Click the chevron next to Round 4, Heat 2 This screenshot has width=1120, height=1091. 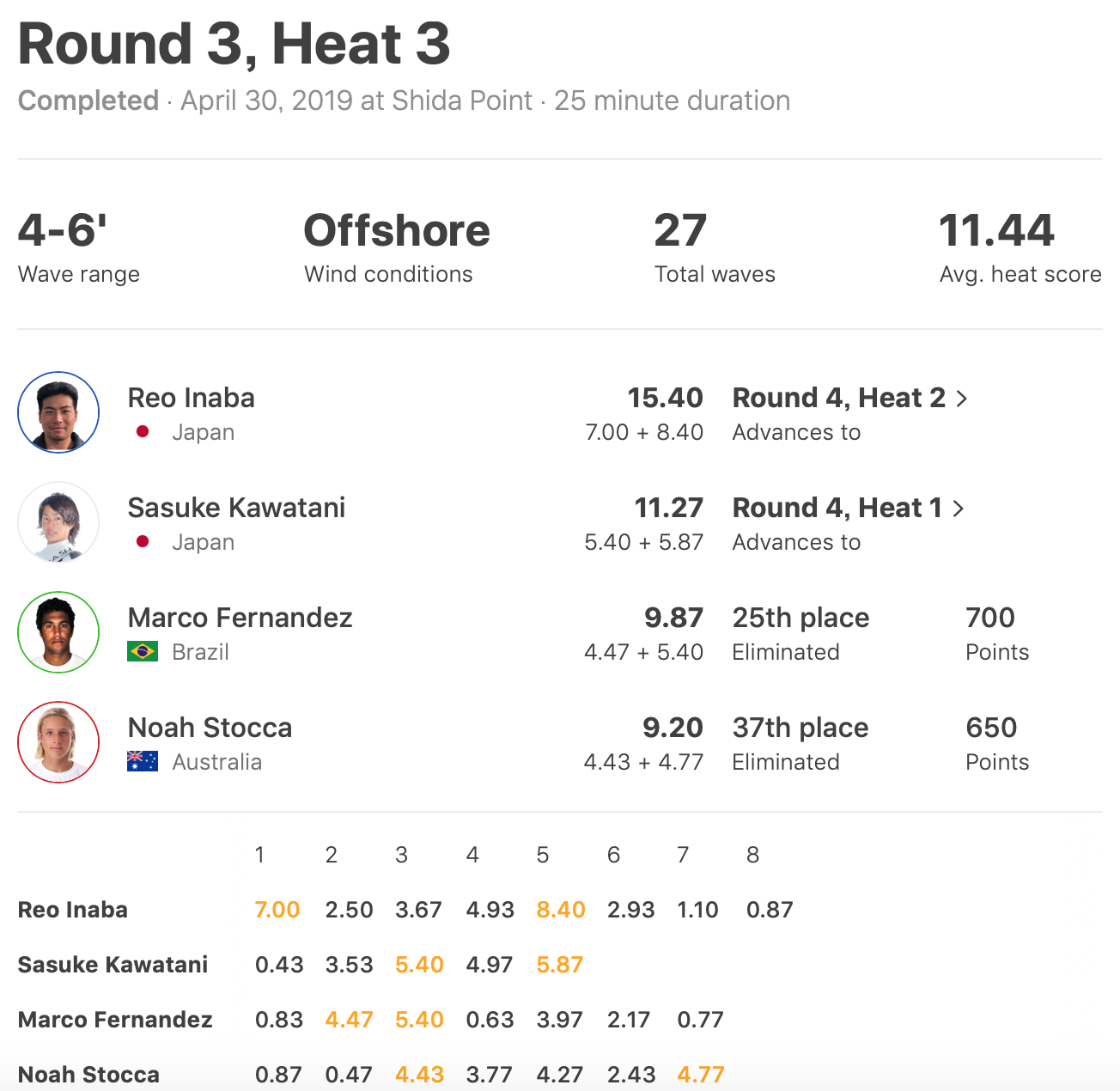point(962,399)
